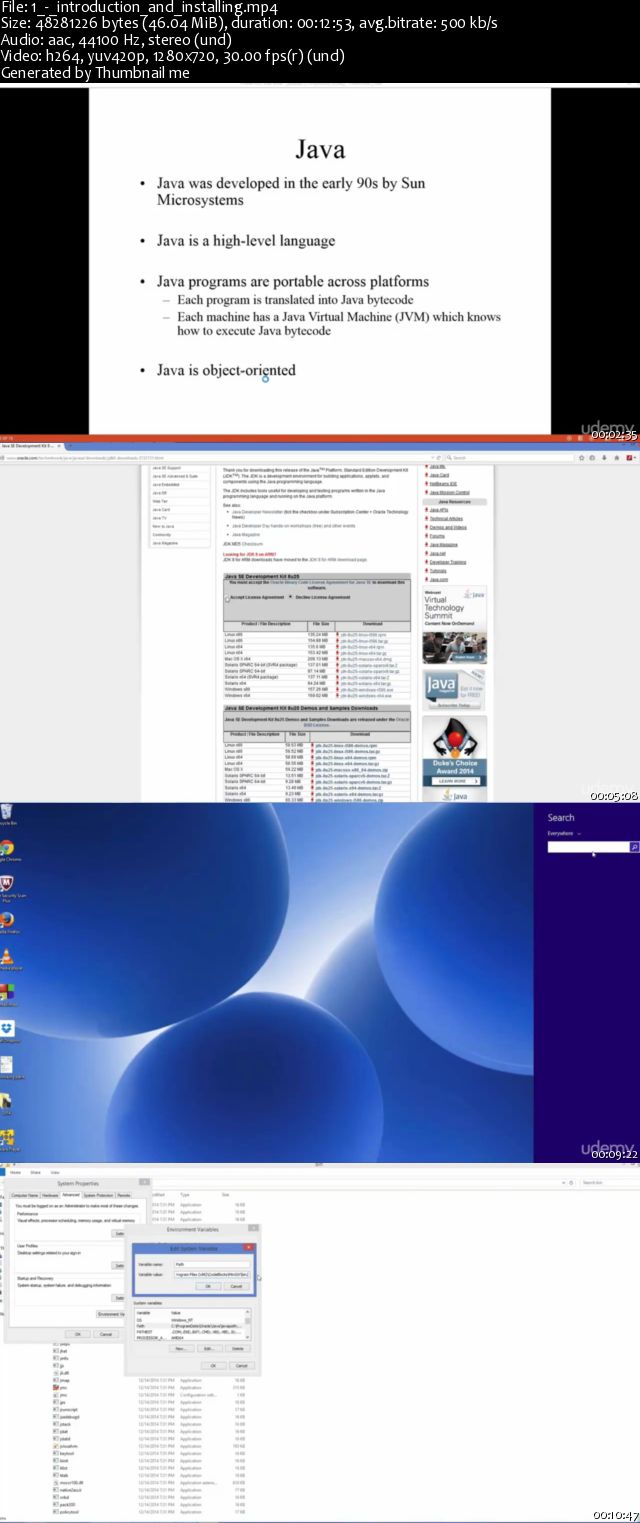
Task: Click Duke's Choice Award 2014 banner
Action: point(453,758)
